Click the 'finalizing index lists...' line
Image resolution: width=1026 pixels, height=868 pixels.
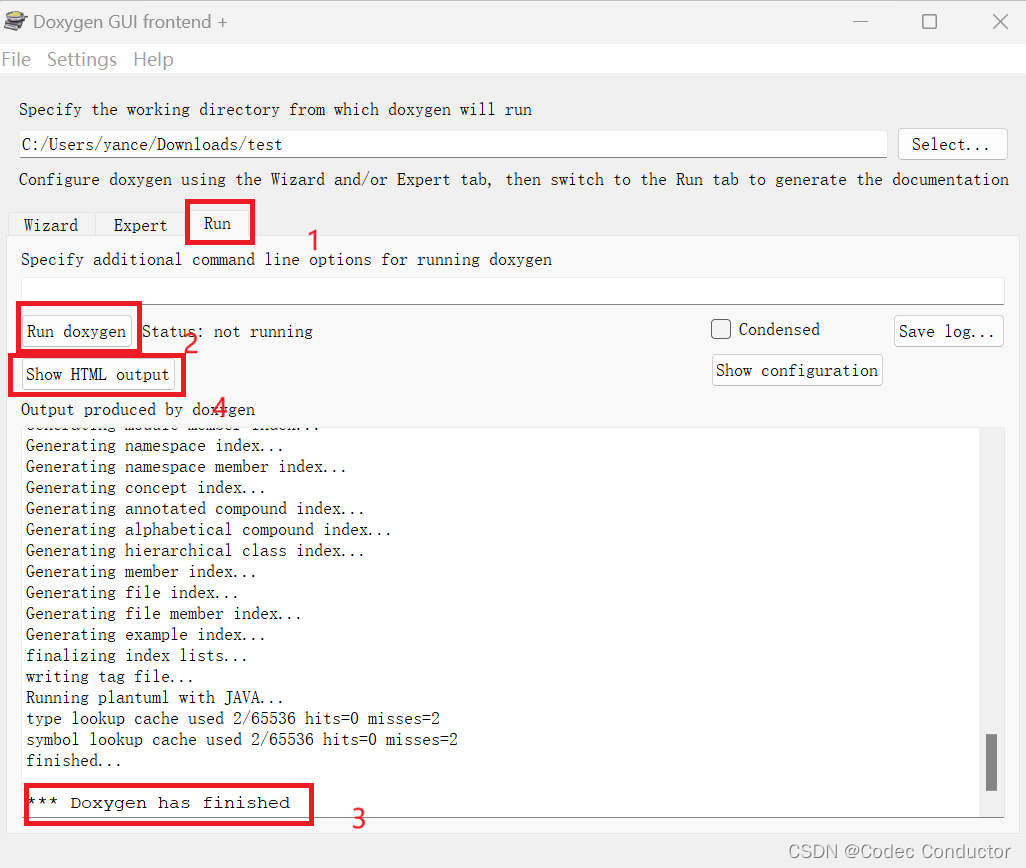pos(137,656)
